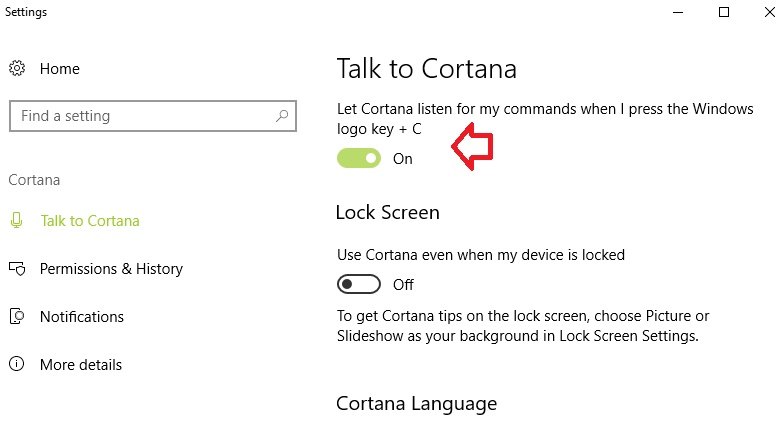781x428 pixels.
Task: Select Talk to Cortana text in sidebar
Action: (x=90, y=221)
